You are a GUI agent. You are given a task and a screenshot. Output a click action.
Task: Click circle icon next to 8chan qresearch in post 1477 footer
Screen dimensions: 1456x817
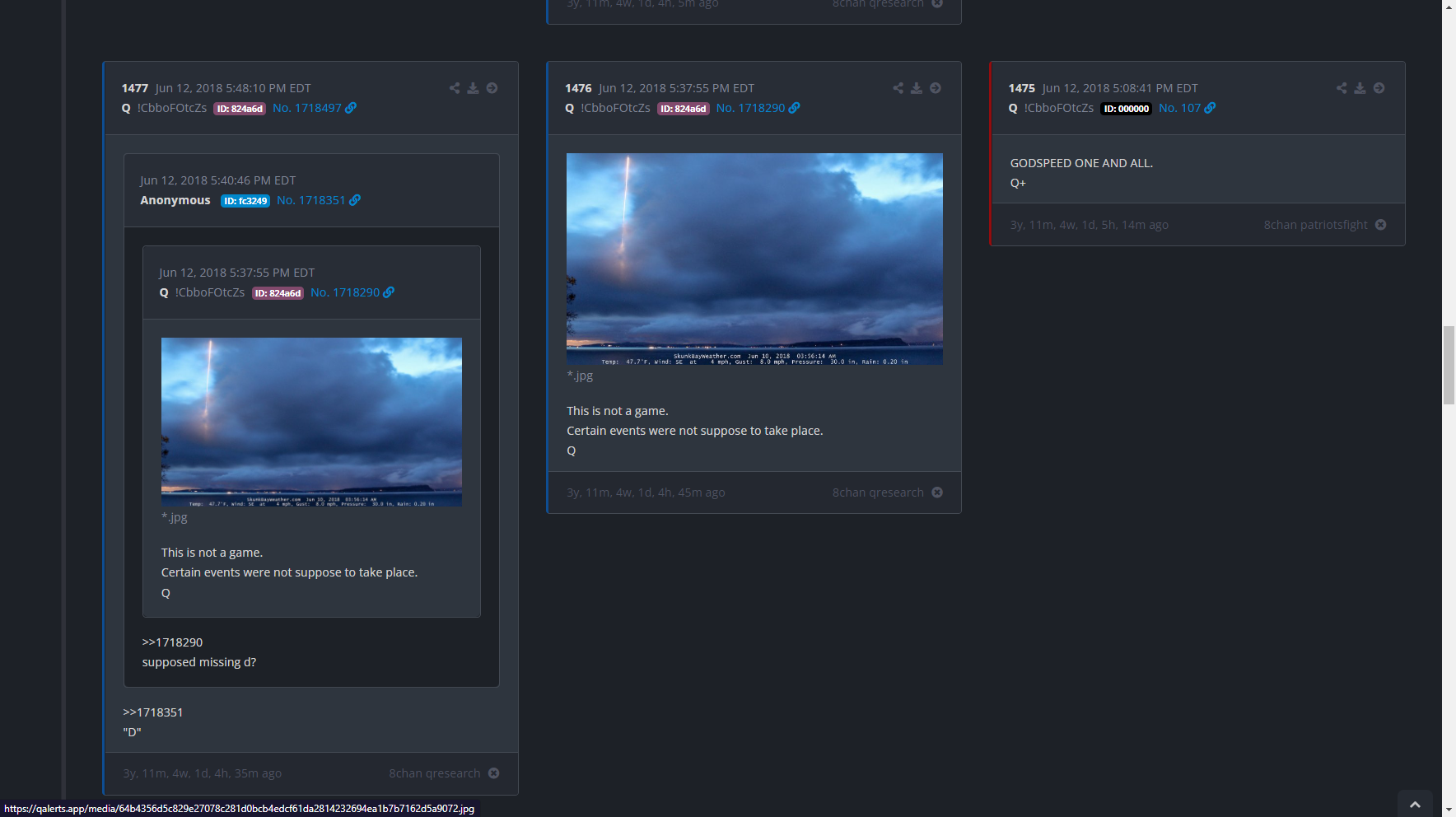coord(494,773)
